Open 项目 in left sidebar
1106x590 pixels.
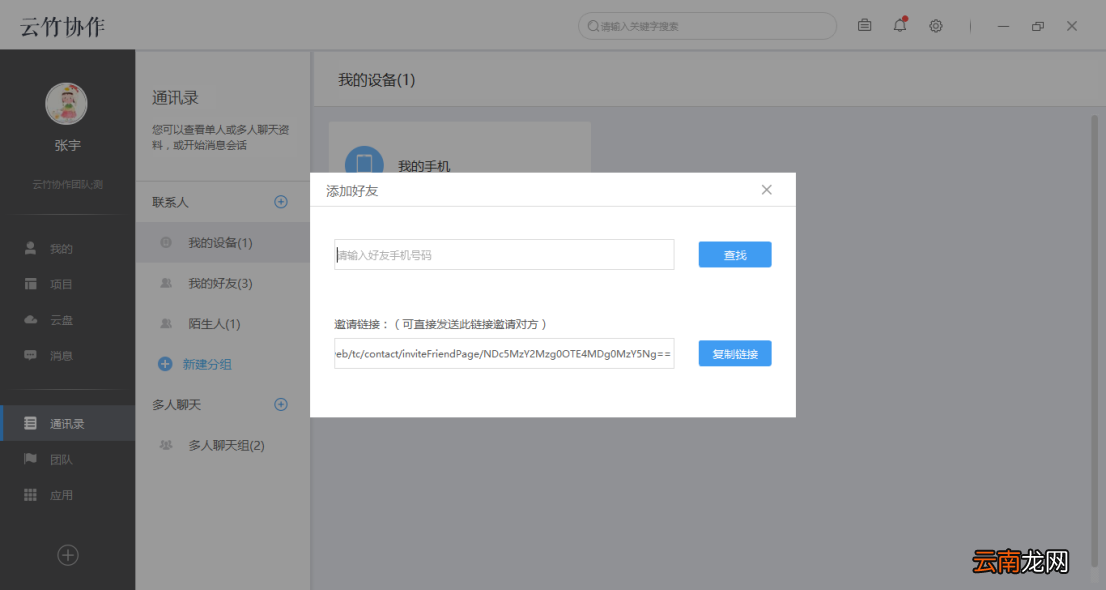coord(68,284)
